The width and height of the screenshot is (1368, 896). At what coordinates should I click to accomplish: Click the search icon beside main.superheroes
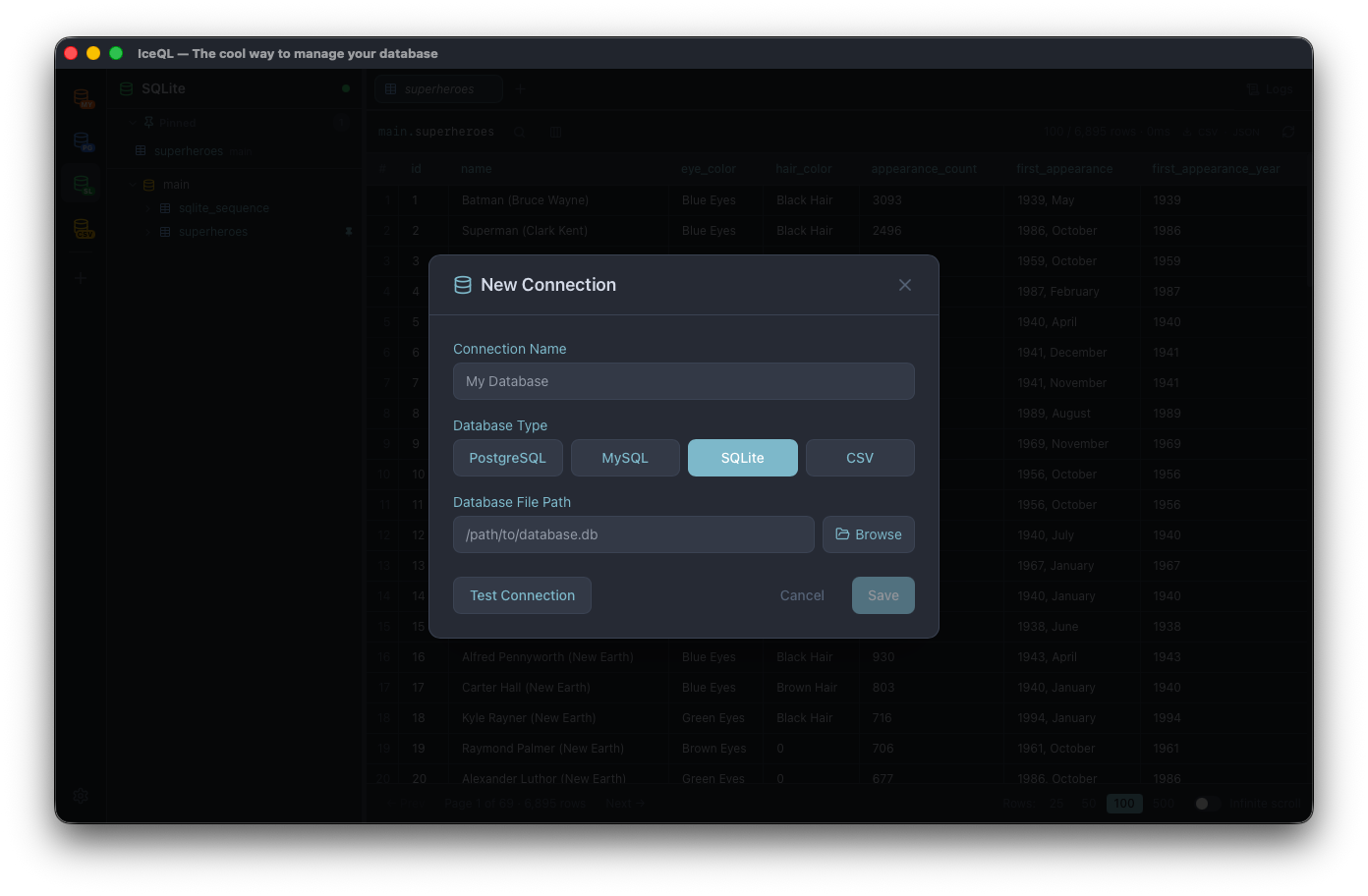tap(520, 132)
